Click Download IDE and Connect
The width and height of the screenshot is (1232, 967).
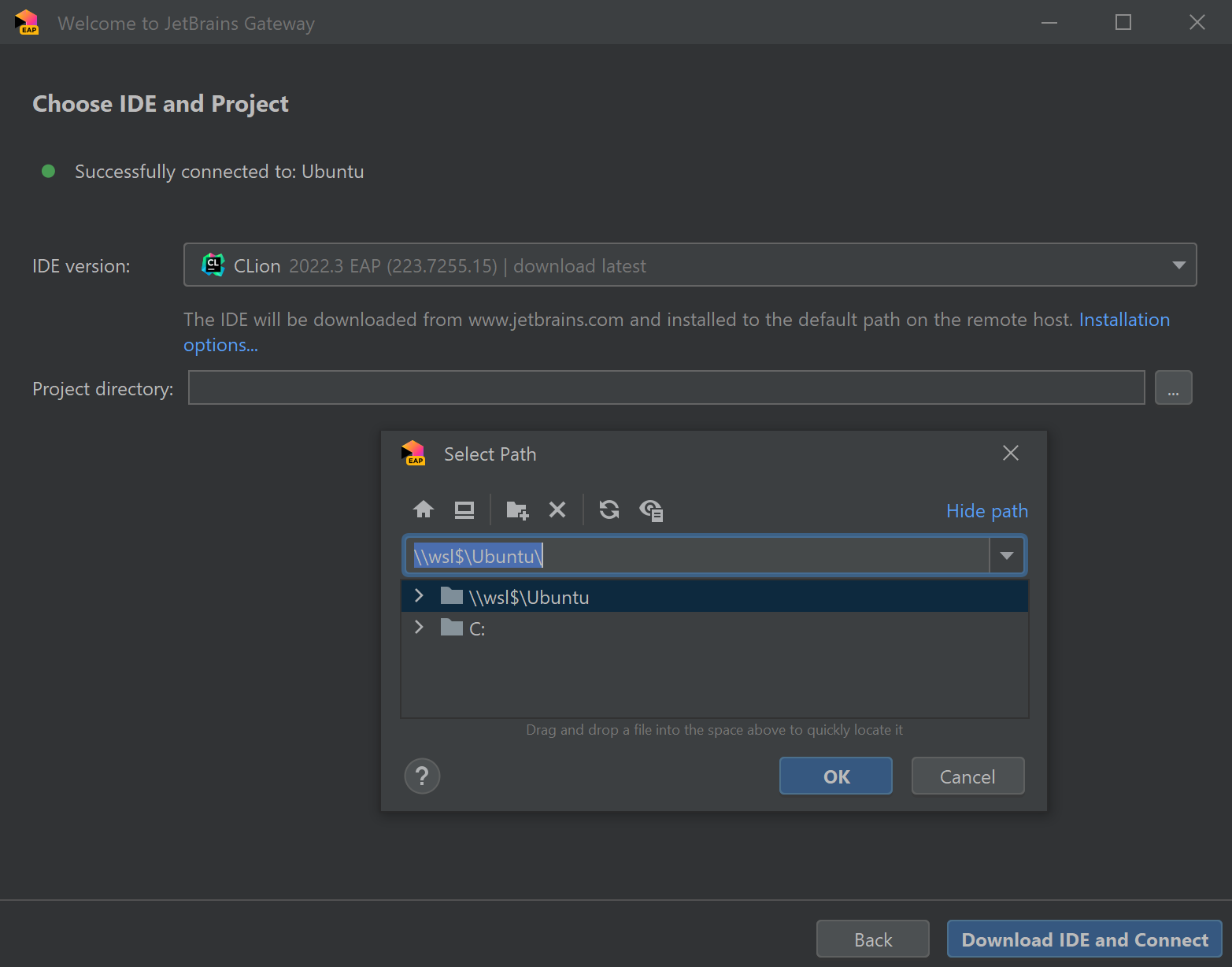[1084, 939]
